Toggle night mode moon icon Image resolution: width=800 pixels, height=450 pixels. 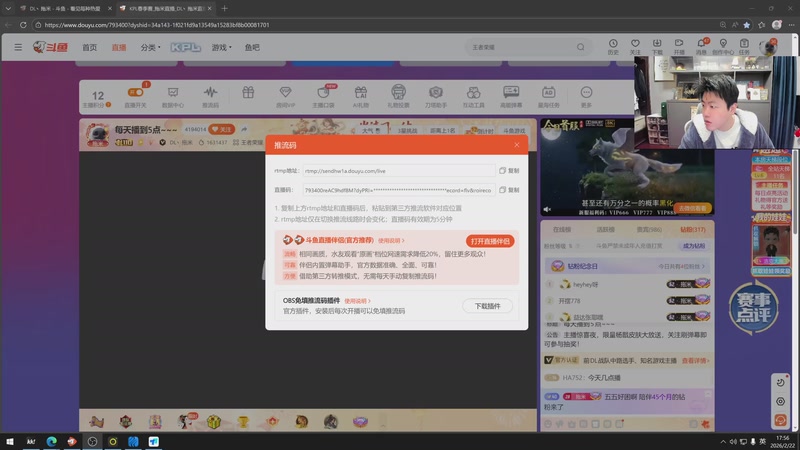coord(780,383)
